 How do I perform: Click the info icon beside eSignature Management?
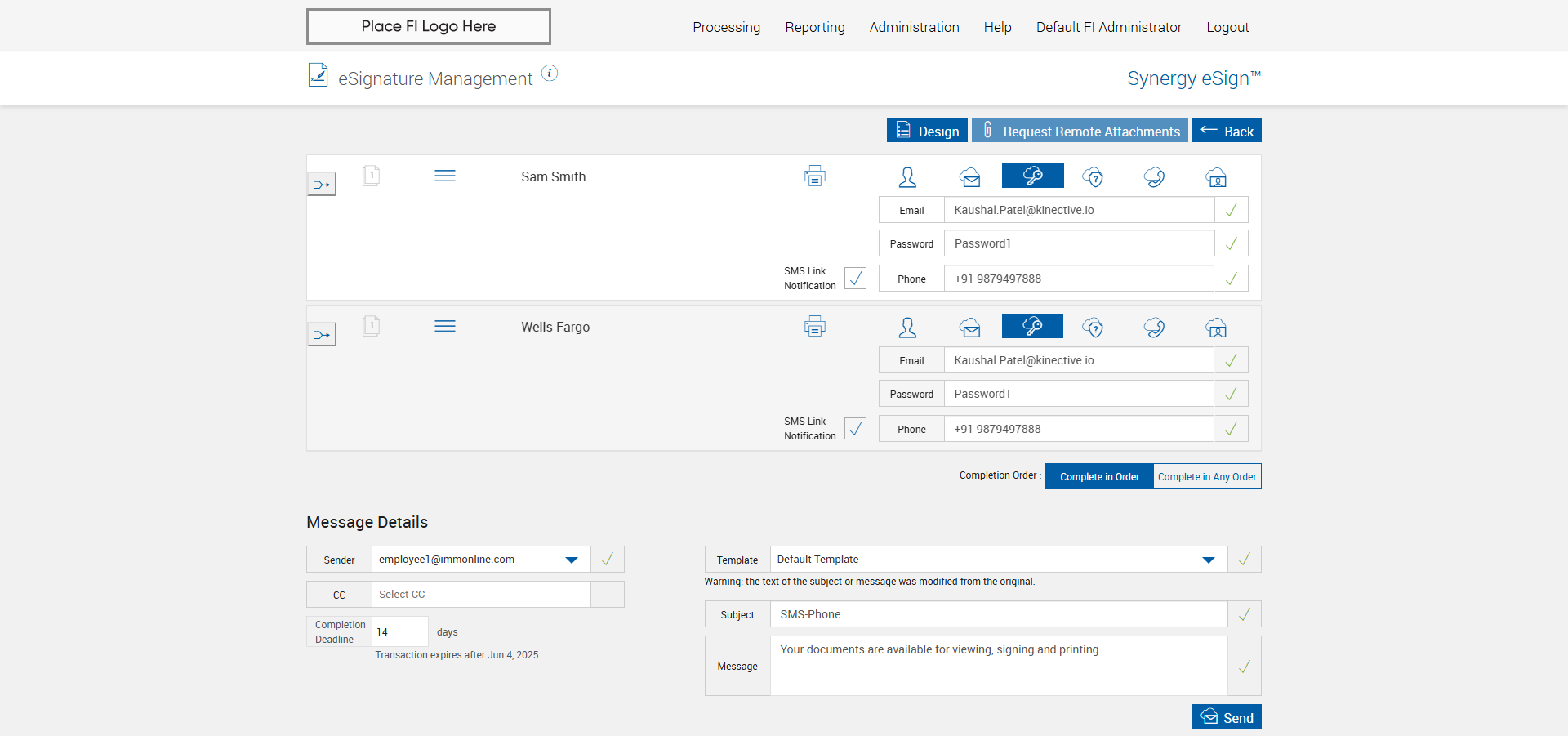point(550,74)
